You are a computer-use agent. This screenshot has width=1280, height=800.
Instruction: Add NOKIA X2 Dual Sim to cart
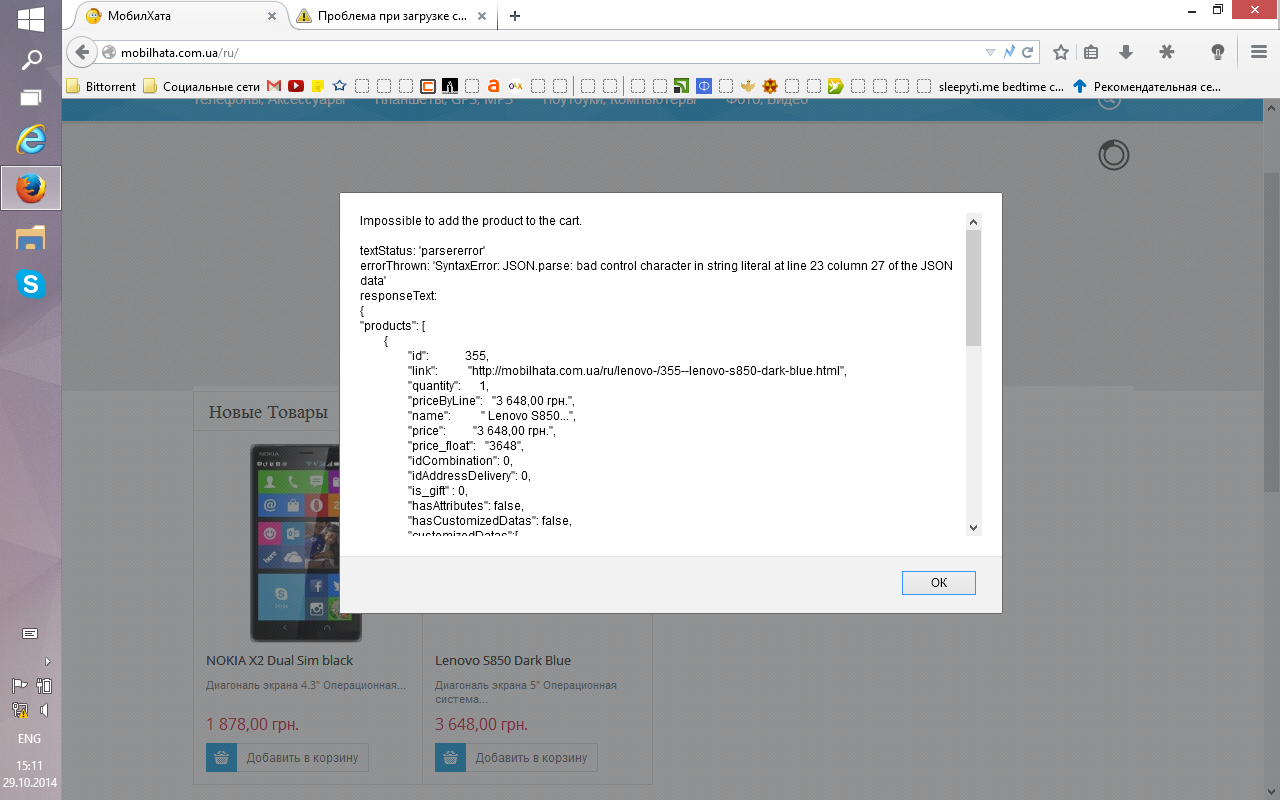click(287, 757)
